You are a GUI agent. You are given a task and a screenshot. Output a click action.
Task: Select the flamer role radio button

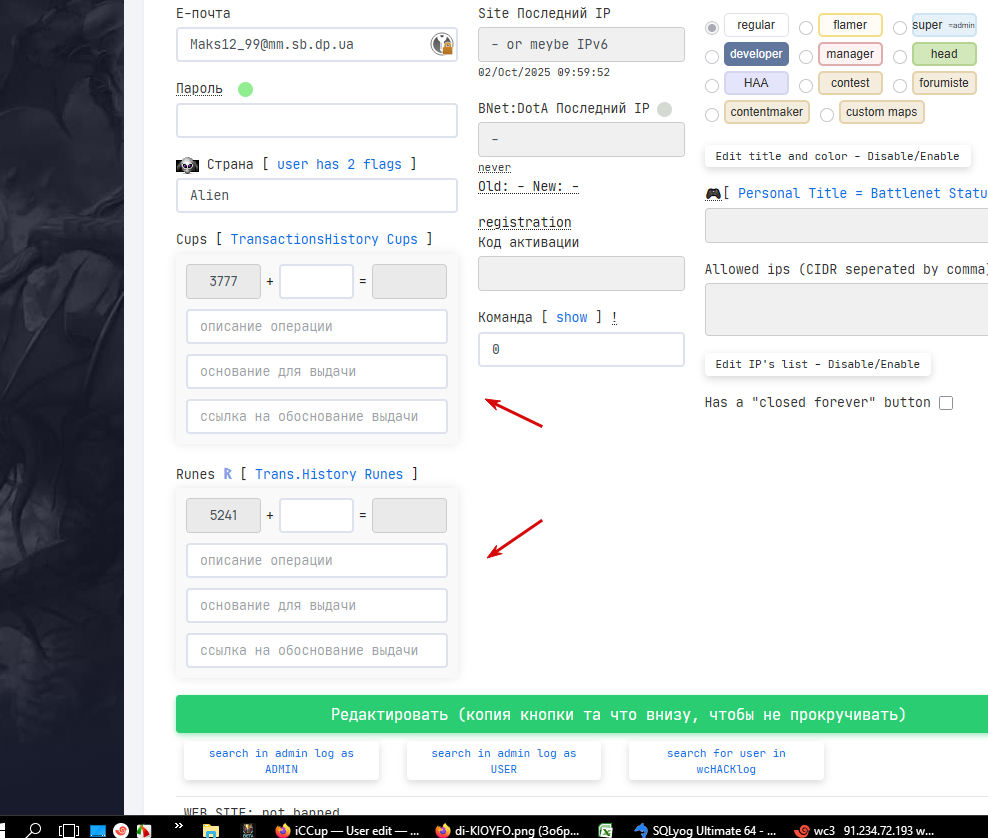click(806, 28)
